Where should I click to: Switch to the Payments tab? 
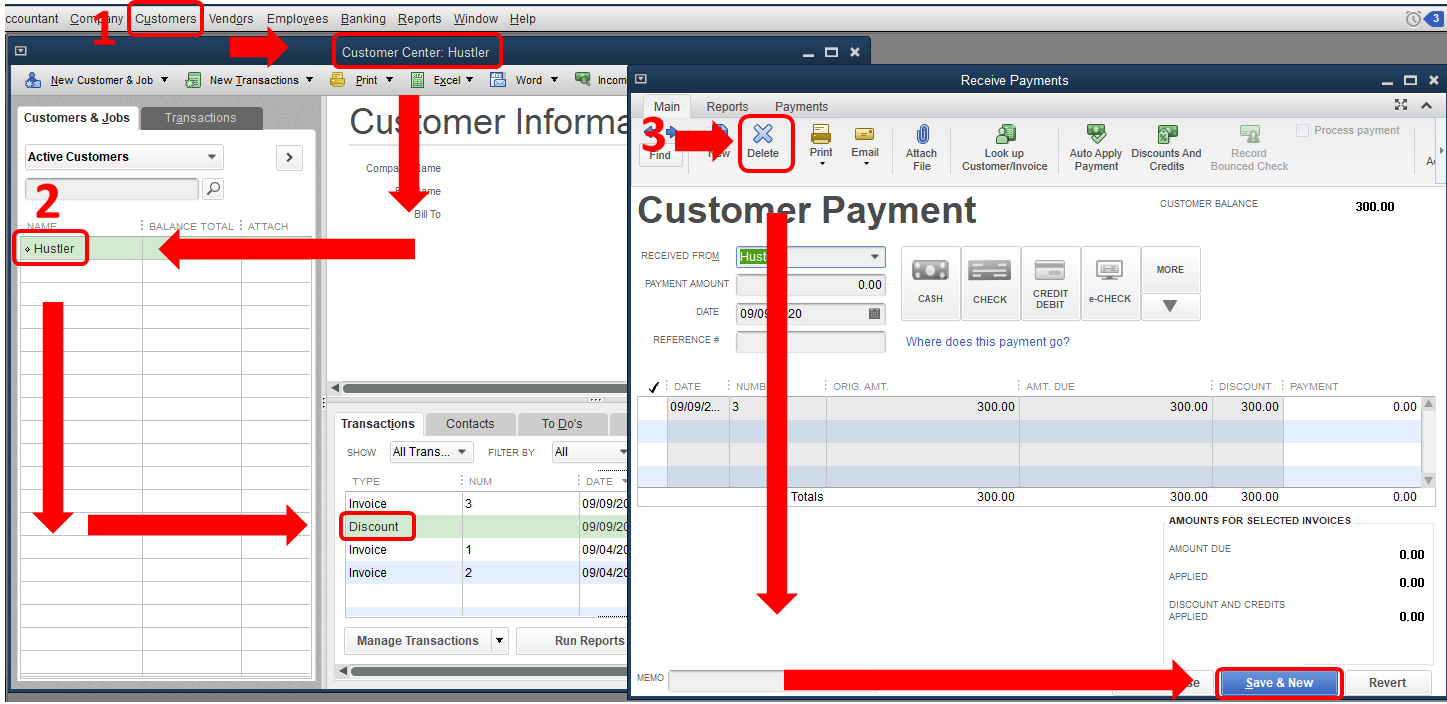click(x=800, y=106)
